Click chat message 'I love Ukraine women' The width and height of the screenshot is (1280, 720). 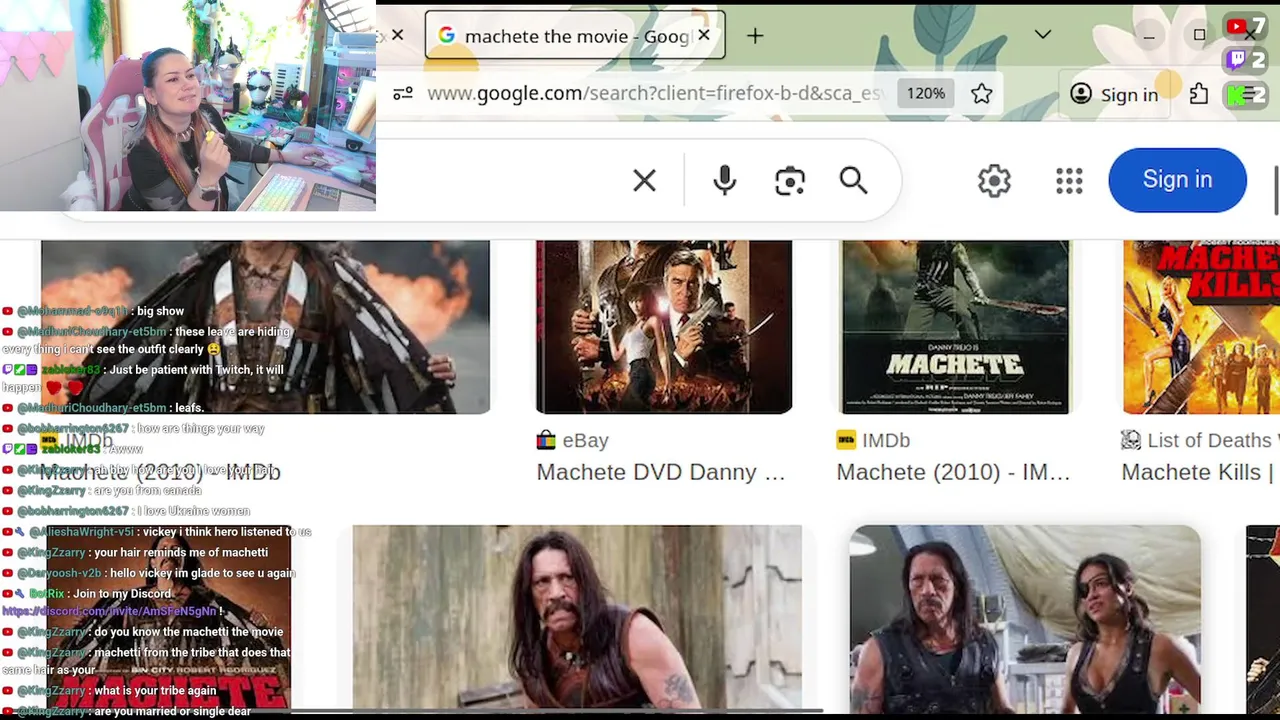coord(192,511)
